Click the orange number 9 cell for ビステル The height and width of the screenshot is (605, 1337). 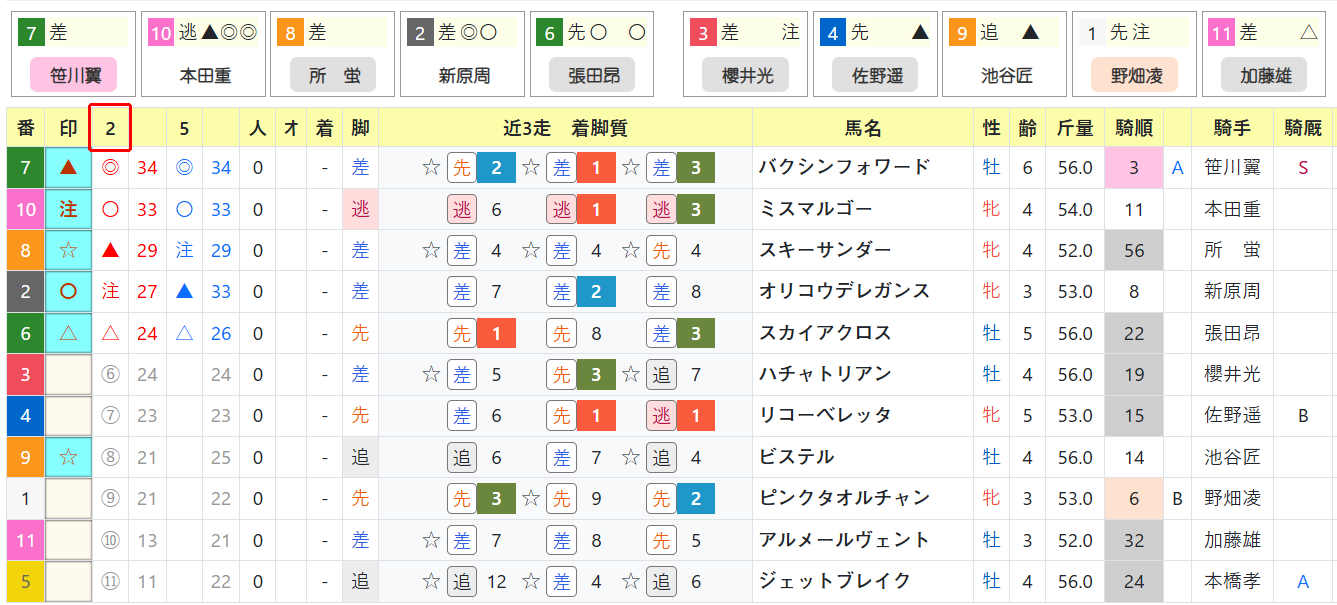click(26, 457)
